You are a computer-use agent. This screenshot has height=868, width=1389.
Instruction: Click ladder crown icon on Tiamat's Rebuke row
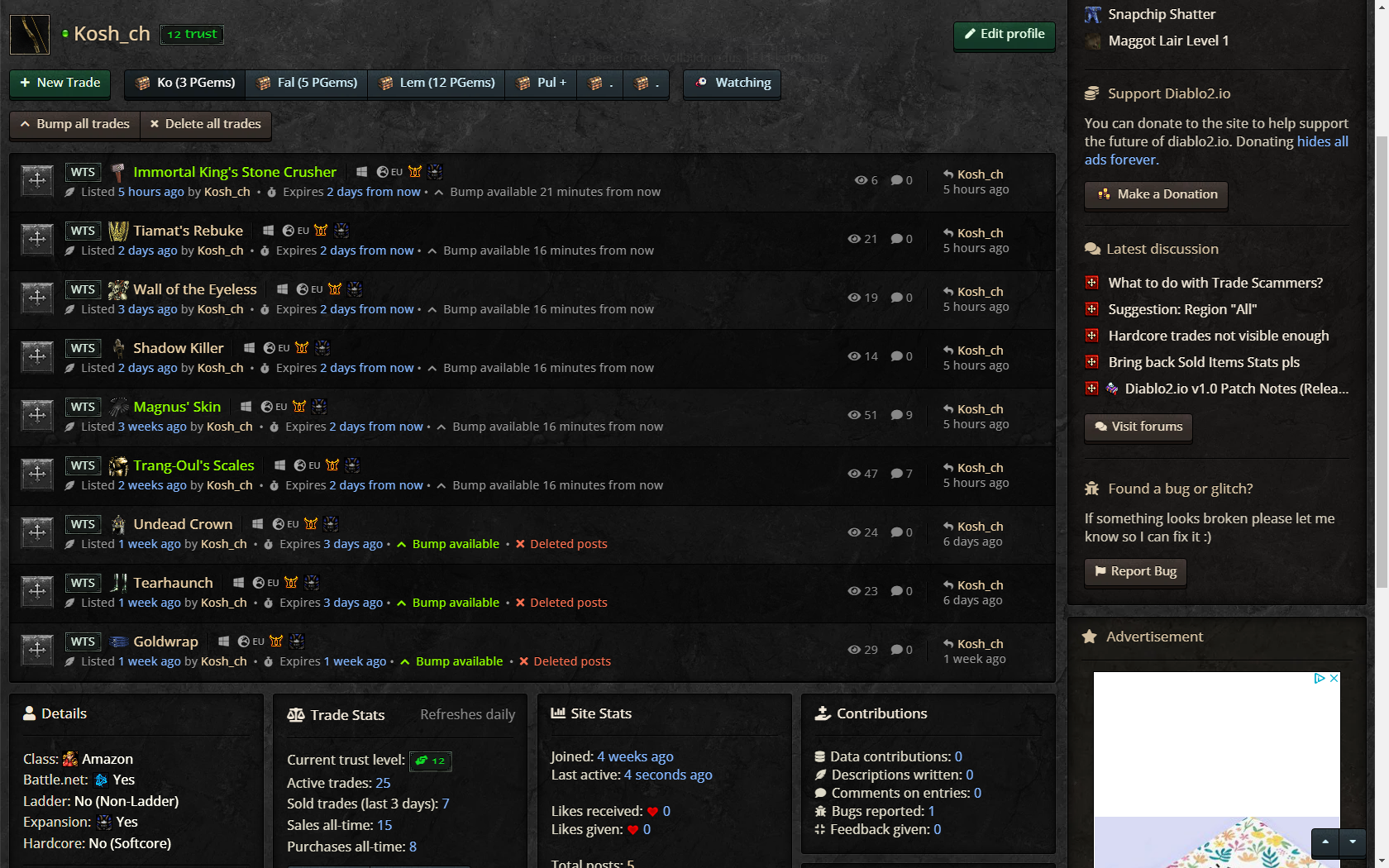321,231
